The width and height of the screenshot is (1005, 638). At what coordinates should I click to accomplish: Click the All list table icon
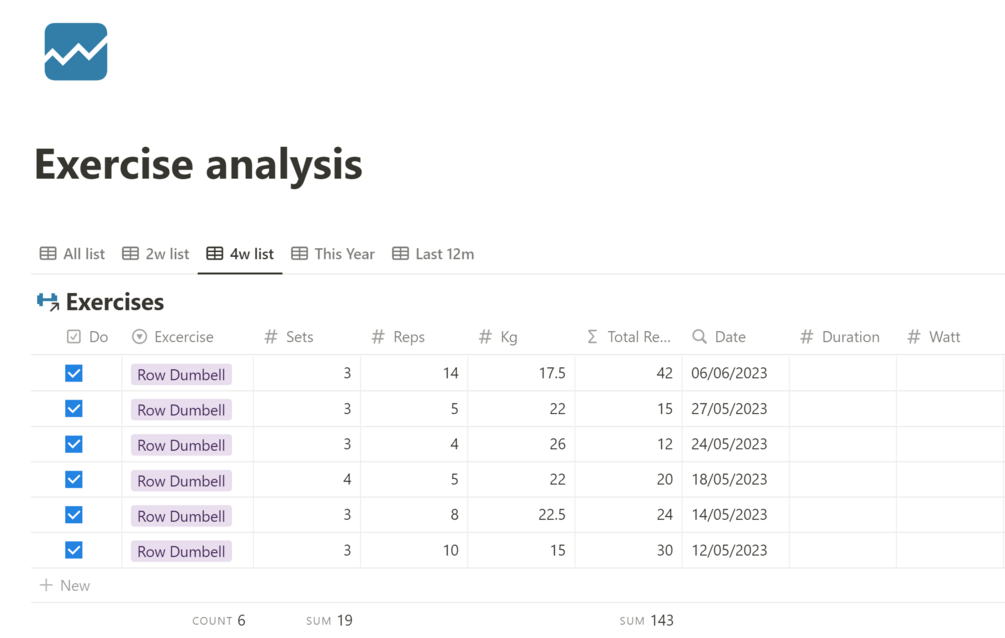coord(48,254)
